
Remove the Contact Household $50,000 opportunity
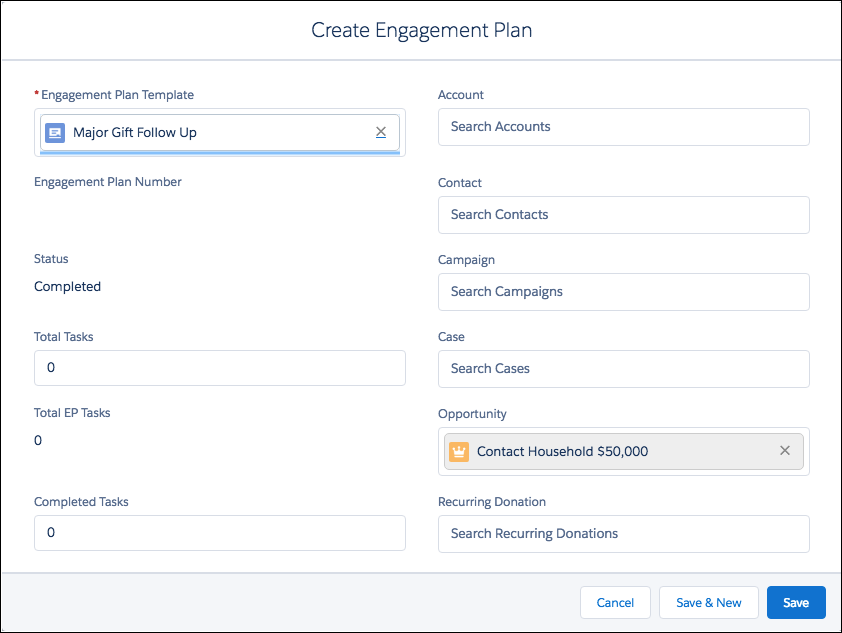(785, 451)
